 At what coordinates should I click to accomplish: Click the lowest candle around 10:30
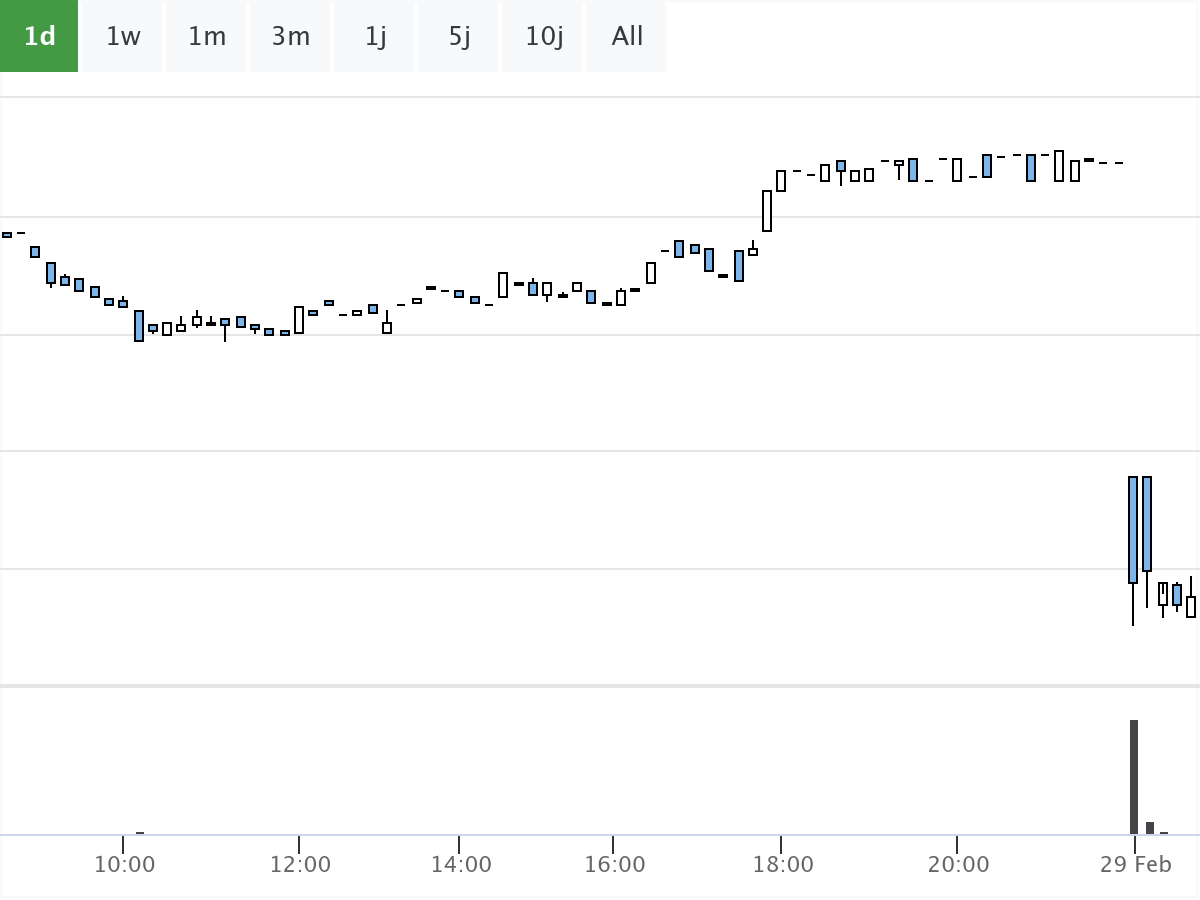pos(139,325)
